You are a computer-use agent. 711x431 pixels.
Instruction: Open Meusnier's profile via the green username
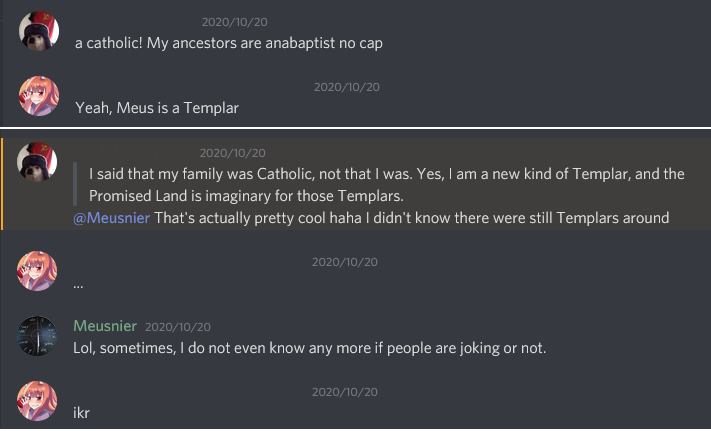(106, 326)
